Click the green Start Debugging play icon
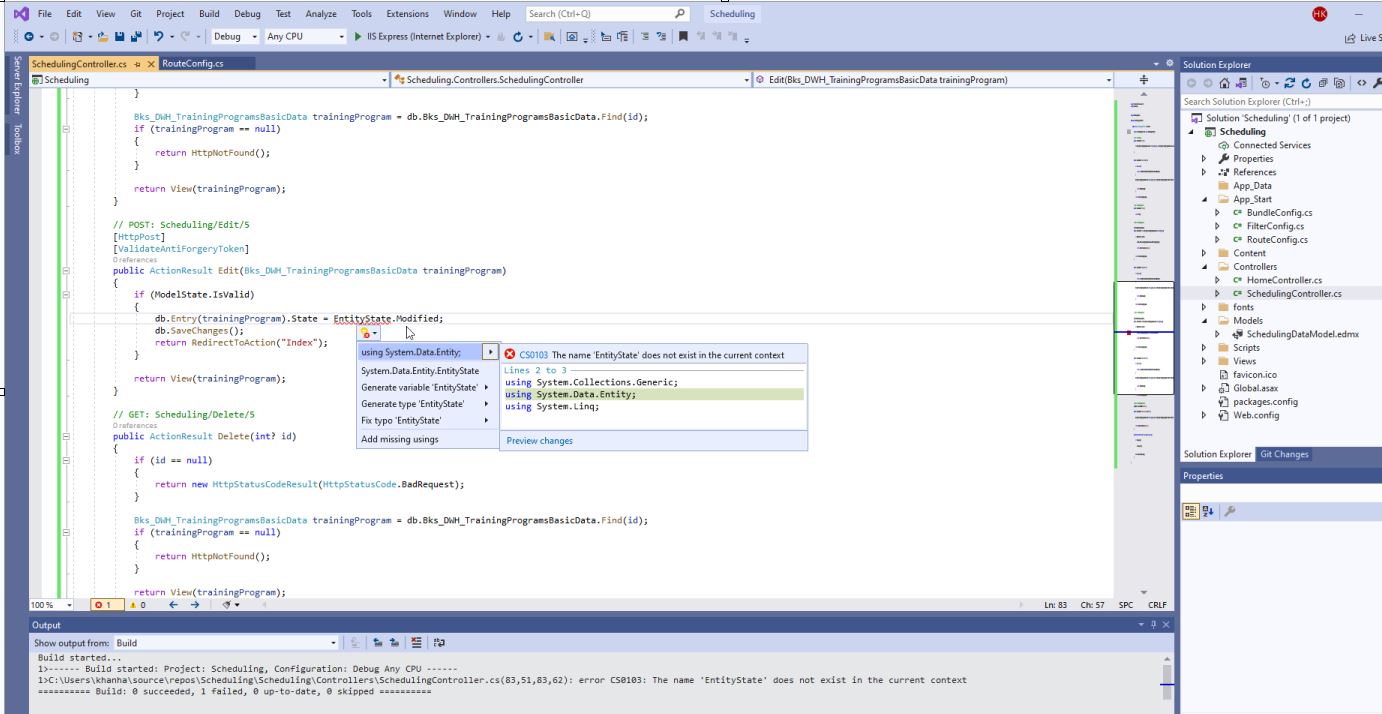The image size is (1382, 714). [358, 36]
